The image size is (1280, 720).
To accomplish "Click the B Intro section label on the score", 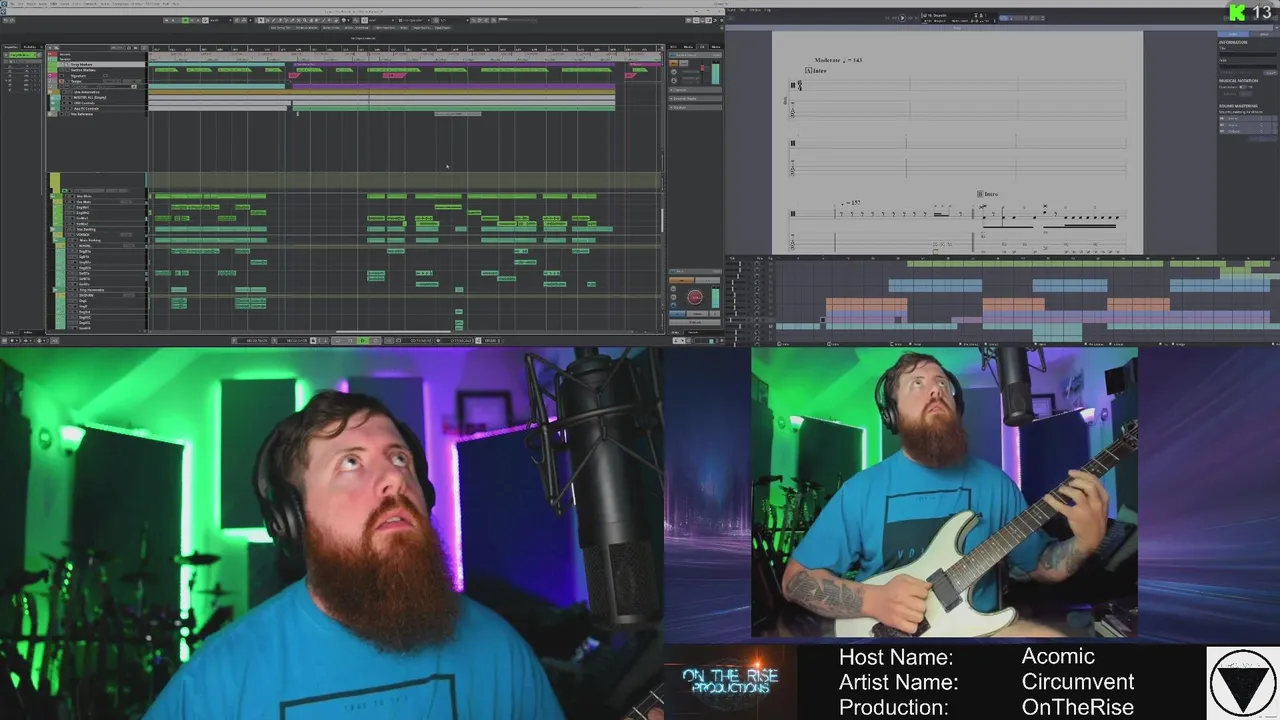I will [987, 194].
